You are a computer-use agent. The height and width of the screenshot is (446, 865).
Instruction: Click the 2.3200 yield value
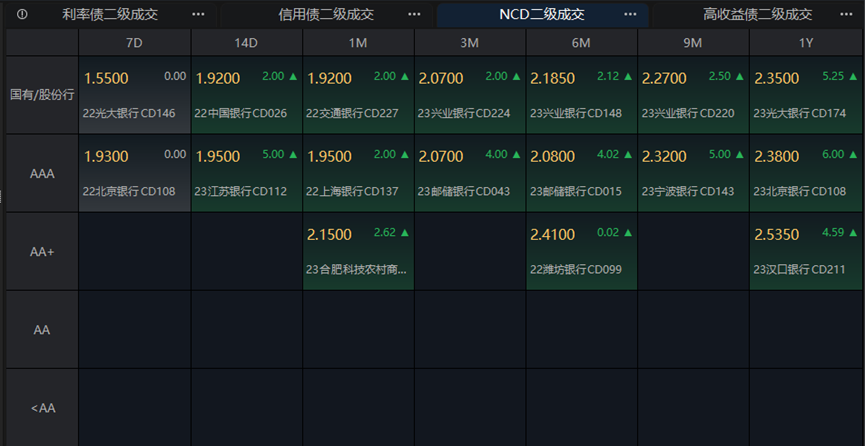(x=664, y=157)
